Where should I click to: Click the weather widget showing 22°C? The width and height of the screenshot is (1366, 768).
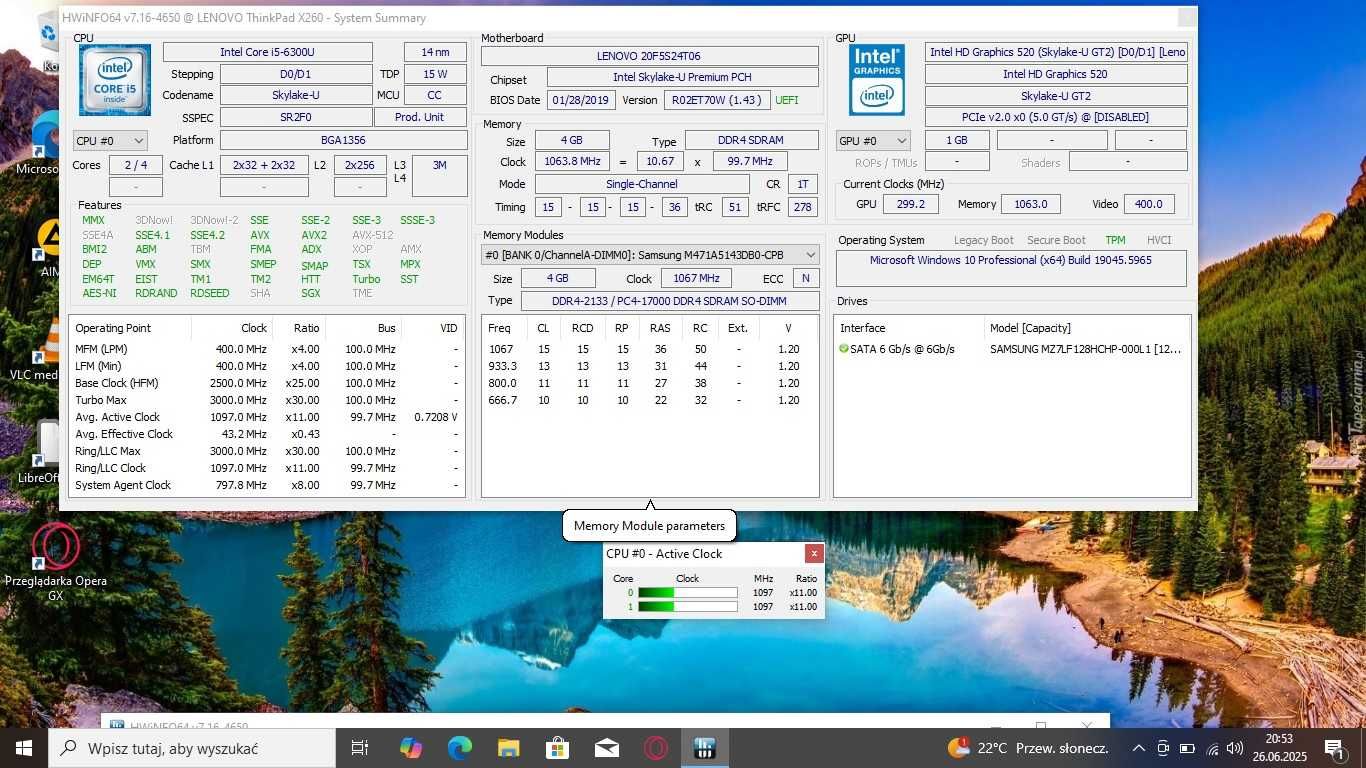1028,748
